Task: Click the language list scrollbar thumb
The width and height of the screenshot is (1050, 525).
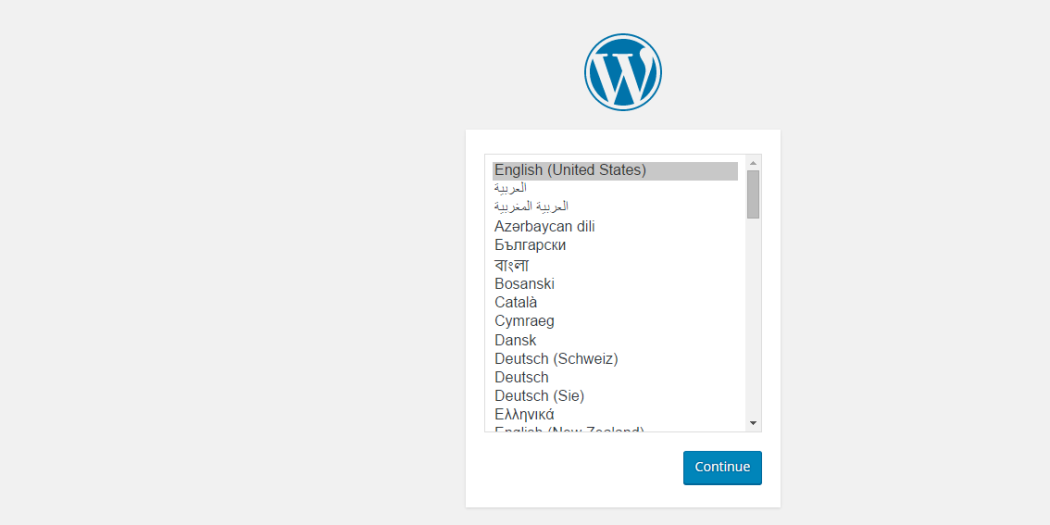Action: [x=753, y=194]
